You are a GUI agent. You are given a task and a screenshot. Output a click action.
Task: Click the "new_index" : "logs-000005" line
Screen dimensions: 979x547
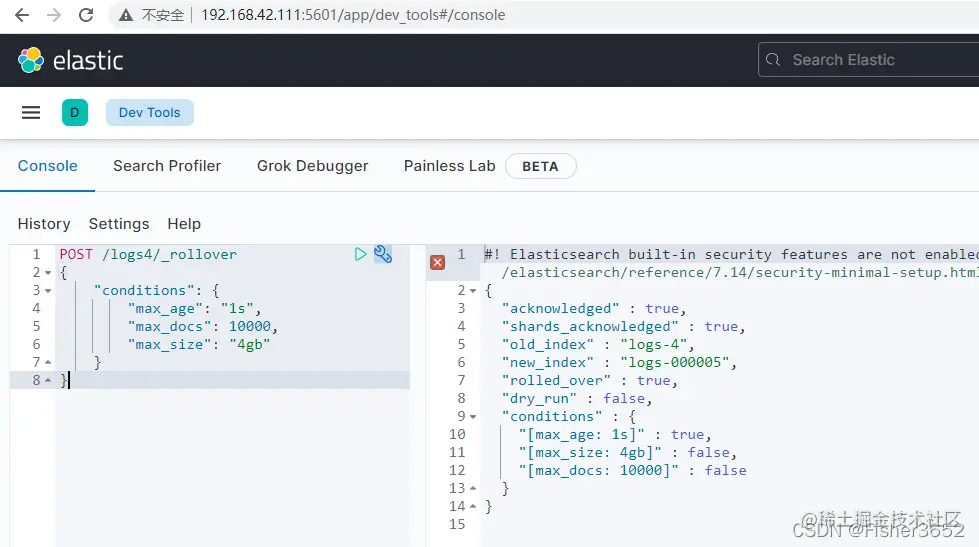coord(619,363)
